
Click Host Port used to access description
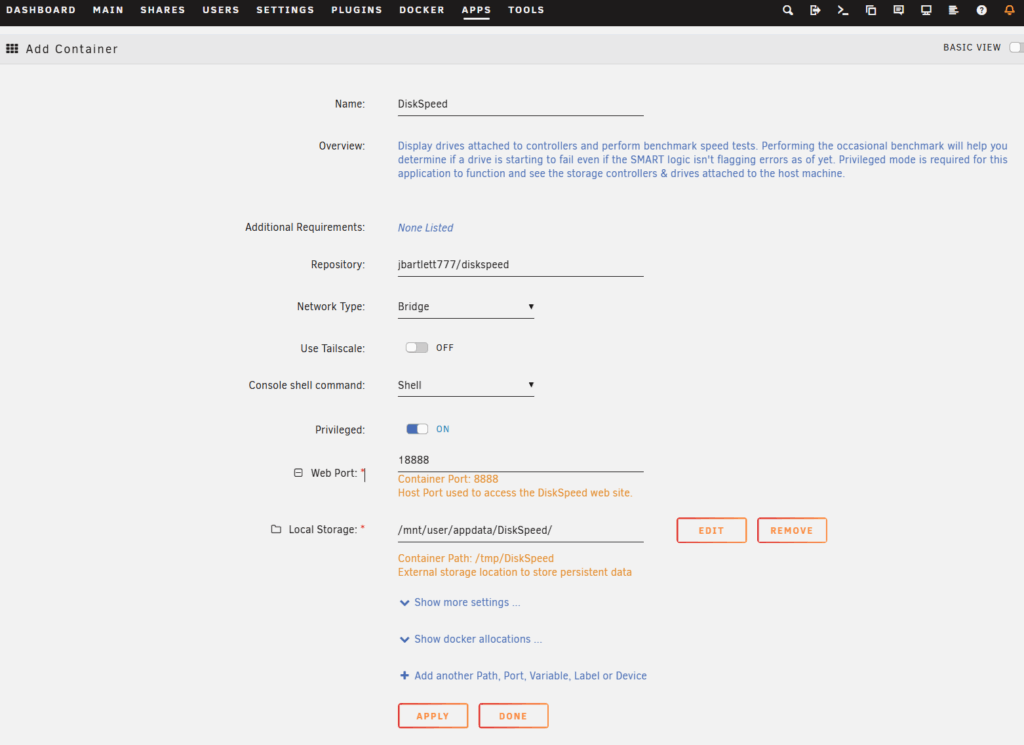[x=515, y=492]
